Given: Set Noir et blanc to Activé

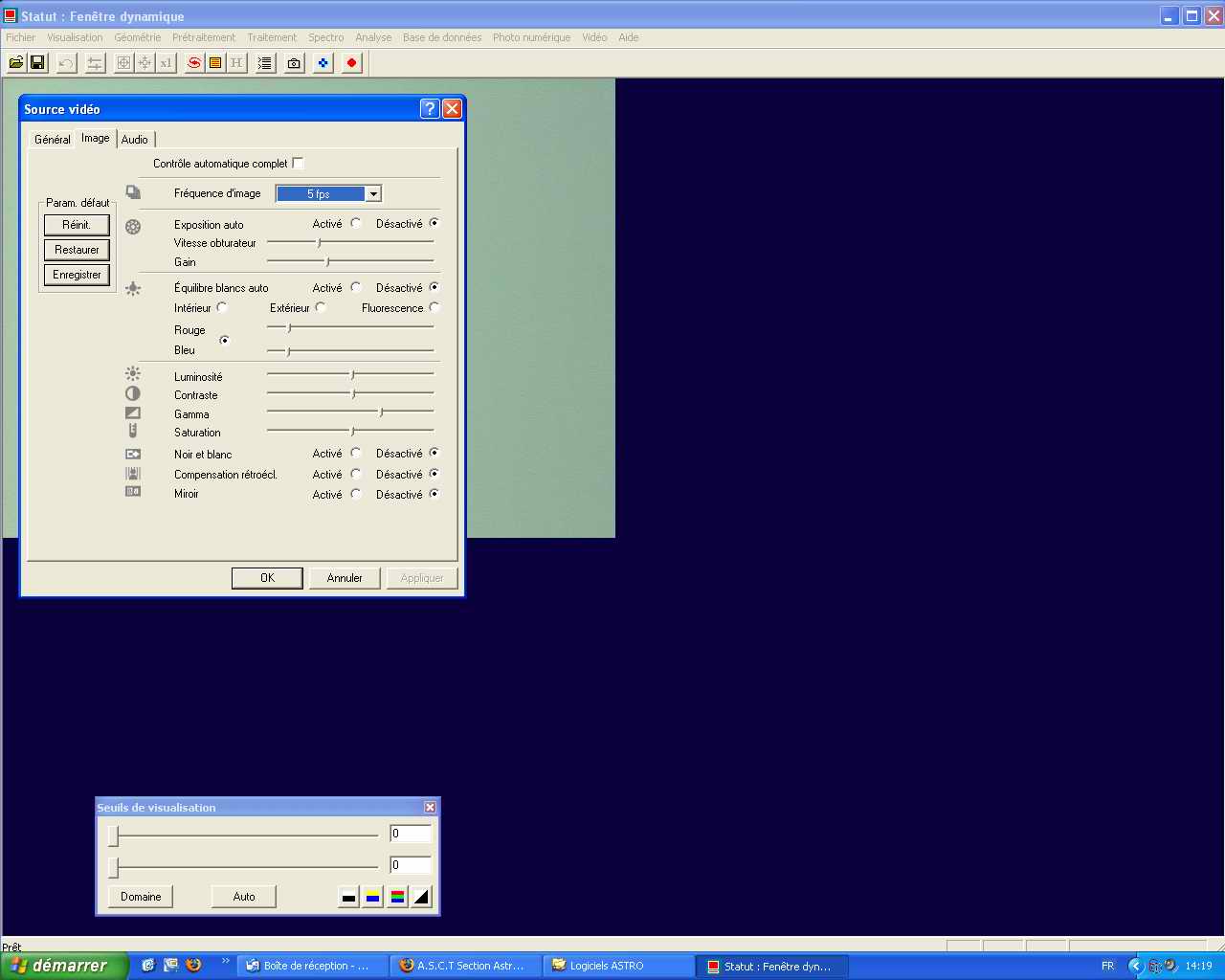Looking at the screenshot, I should (x=355, y=453).
